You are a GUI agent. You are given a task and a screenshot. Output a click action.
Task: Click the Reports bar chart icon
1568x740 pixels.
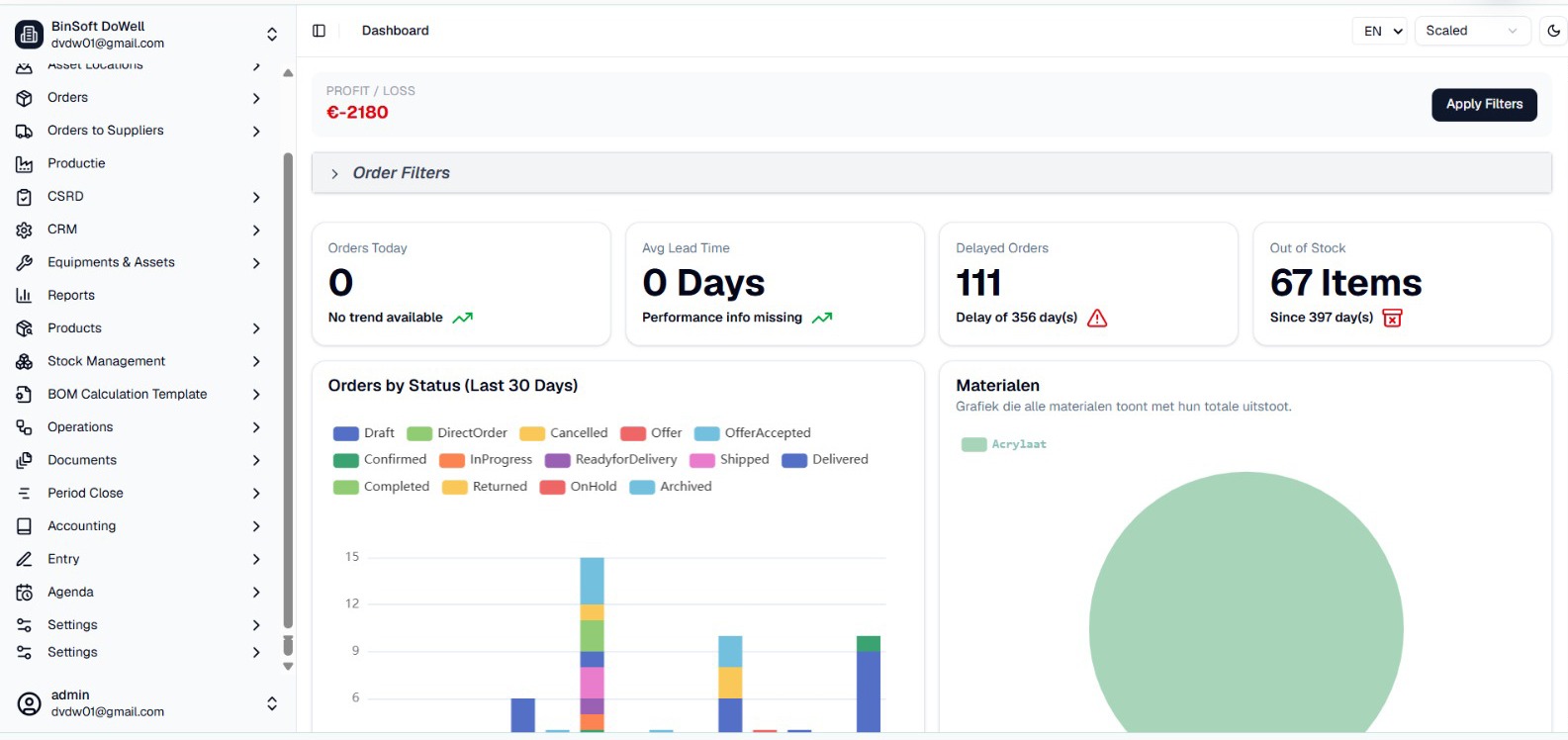coord(25,295)
